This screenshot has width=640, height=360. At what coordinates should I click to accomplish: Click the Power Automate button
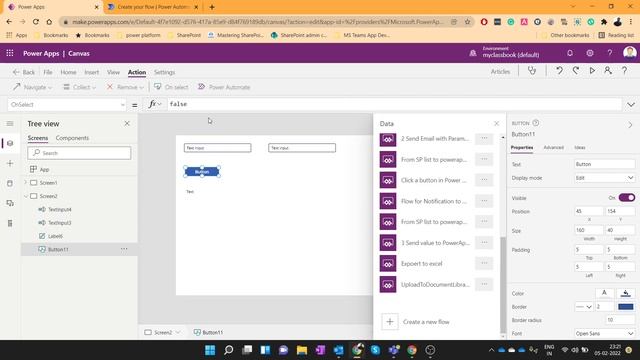pos(224,87)
